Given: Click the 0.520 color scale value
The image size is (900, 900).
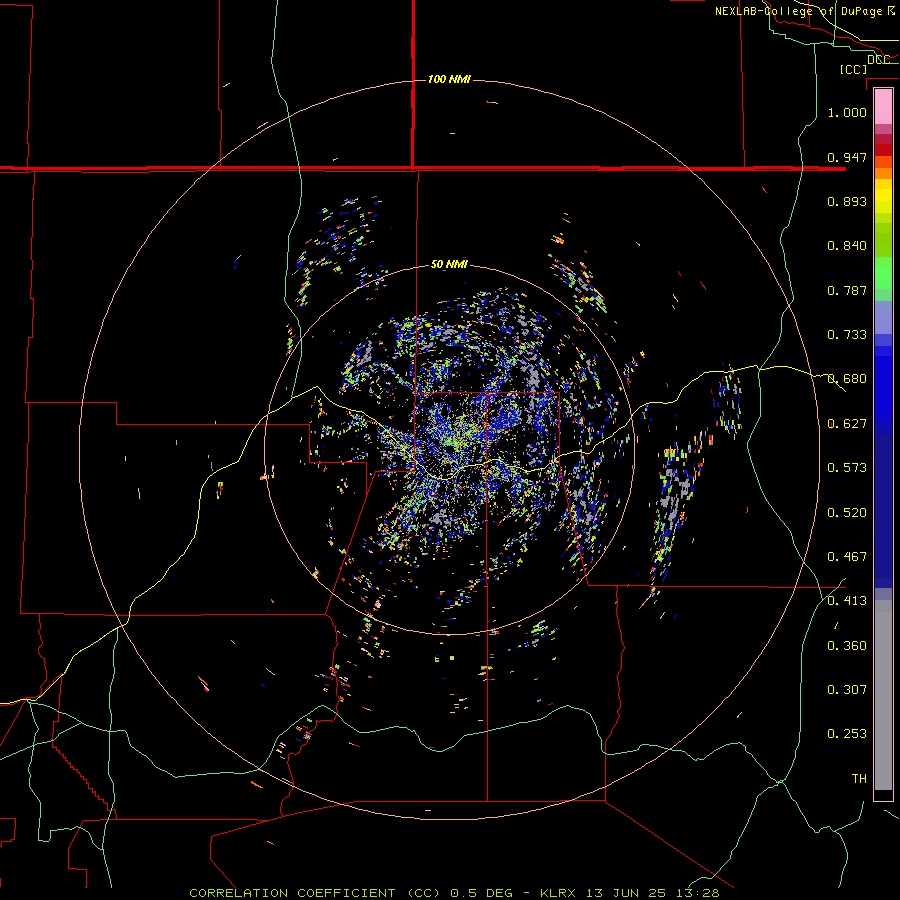Looking at the screenshot, I should pos(847,513).
